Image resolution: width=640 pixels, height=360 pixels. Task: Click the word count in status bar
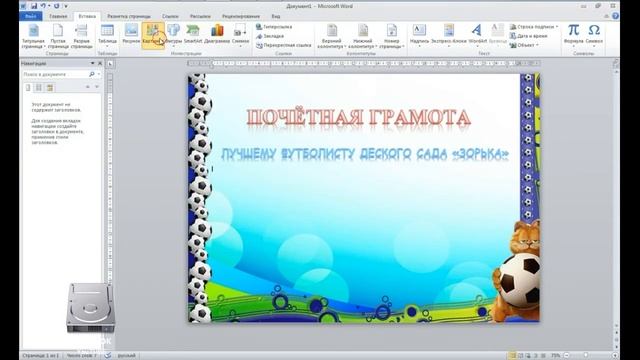click(x=82, y=356)
